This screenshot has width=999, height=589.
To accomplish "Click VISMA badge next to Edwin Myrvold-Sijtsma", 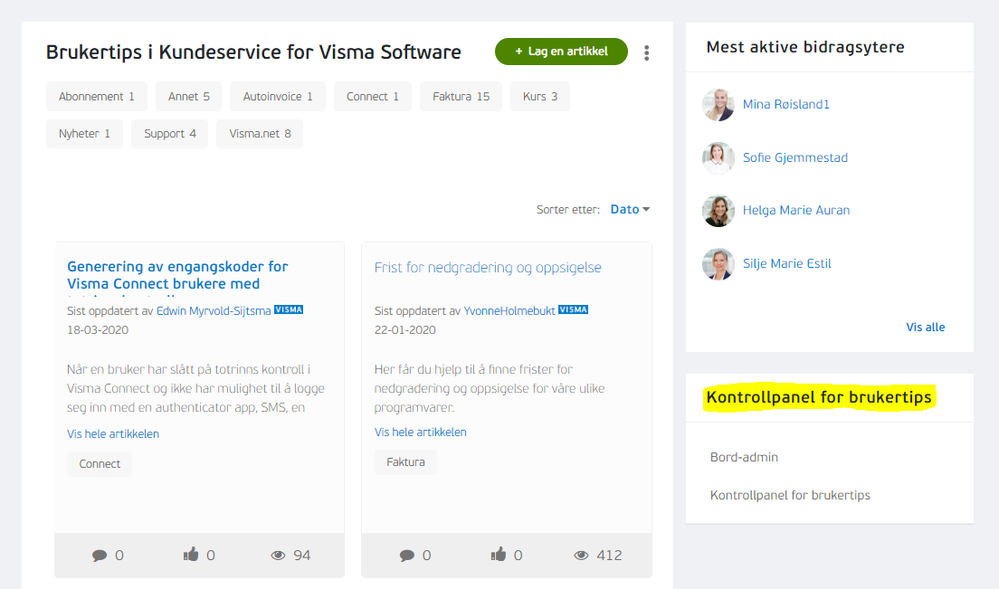I will (289, 310).
